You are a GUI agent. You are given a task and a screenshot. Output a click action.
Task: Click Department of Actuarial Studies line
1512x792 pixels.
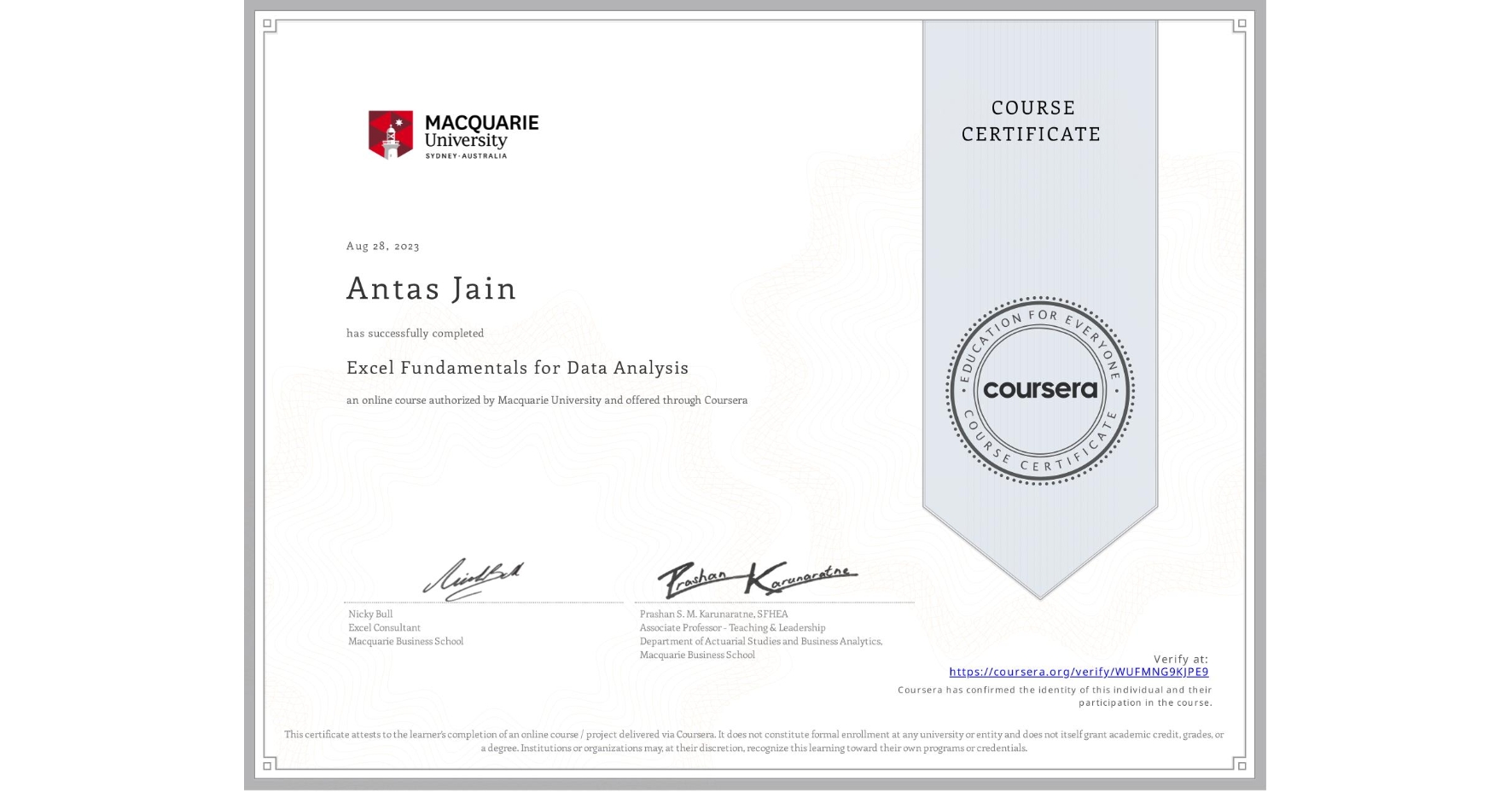(761, 642)
